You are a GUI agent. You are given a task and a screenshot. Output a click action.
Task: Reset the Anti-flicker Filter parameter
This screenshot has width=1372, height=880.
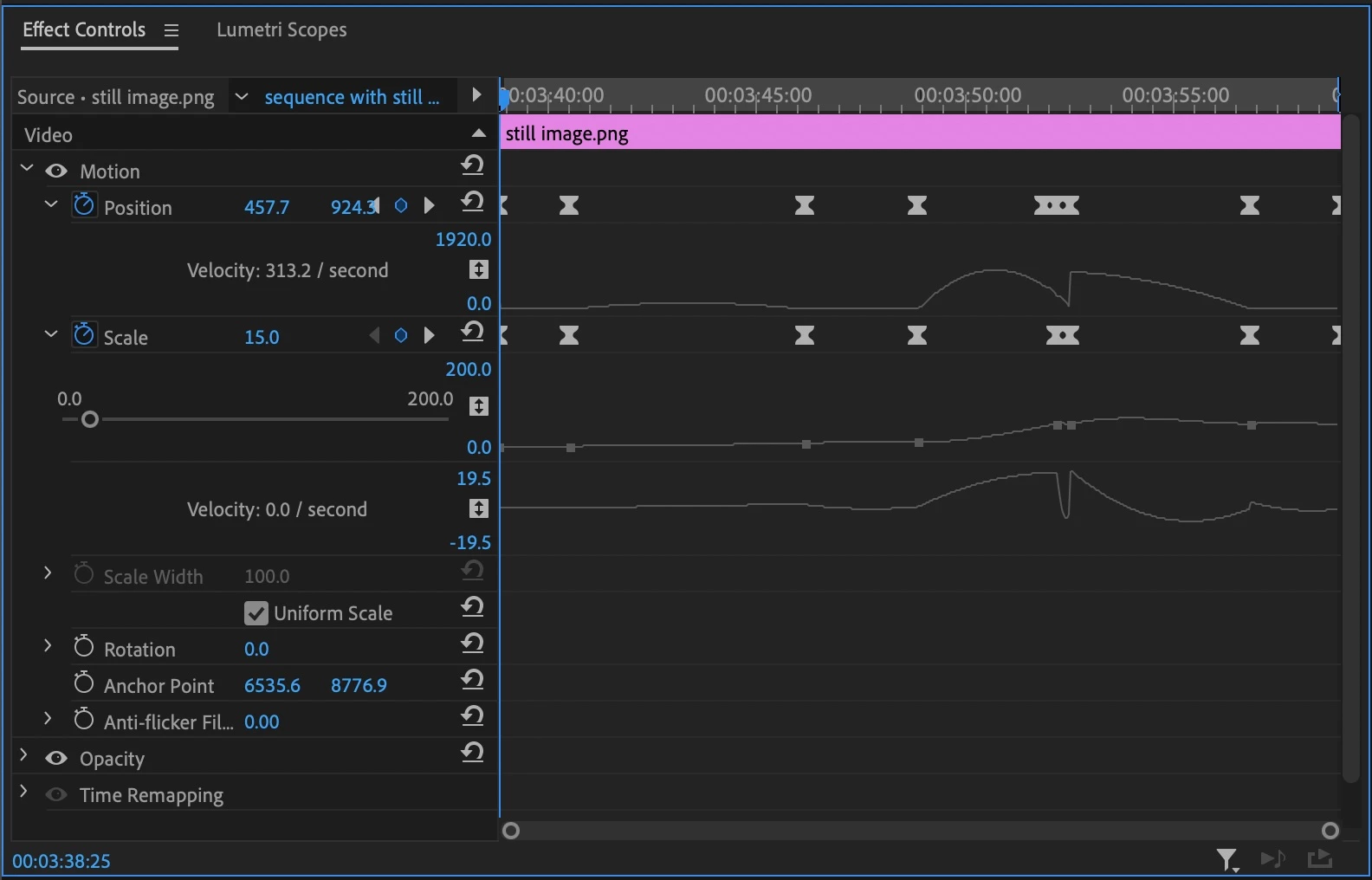(473, 715)
